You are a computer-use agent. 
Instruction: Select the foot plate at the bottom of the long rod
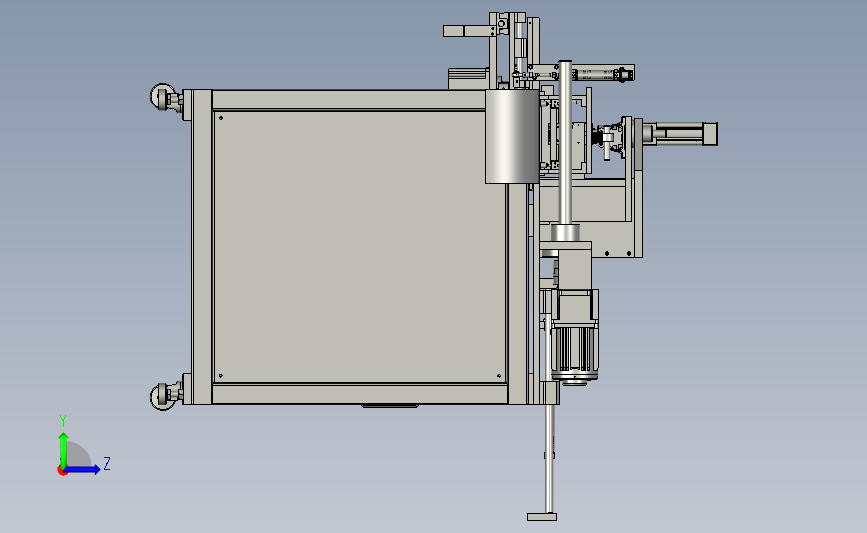pyautogui.click(x=542, y=517)
